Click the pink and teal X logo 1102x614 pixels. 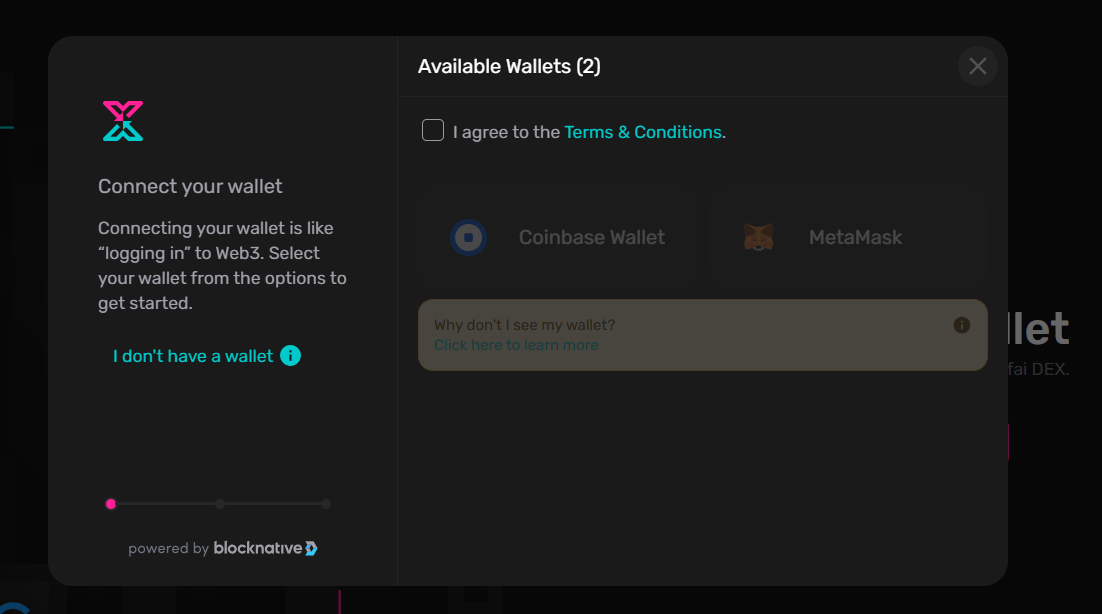pos(123,121)
